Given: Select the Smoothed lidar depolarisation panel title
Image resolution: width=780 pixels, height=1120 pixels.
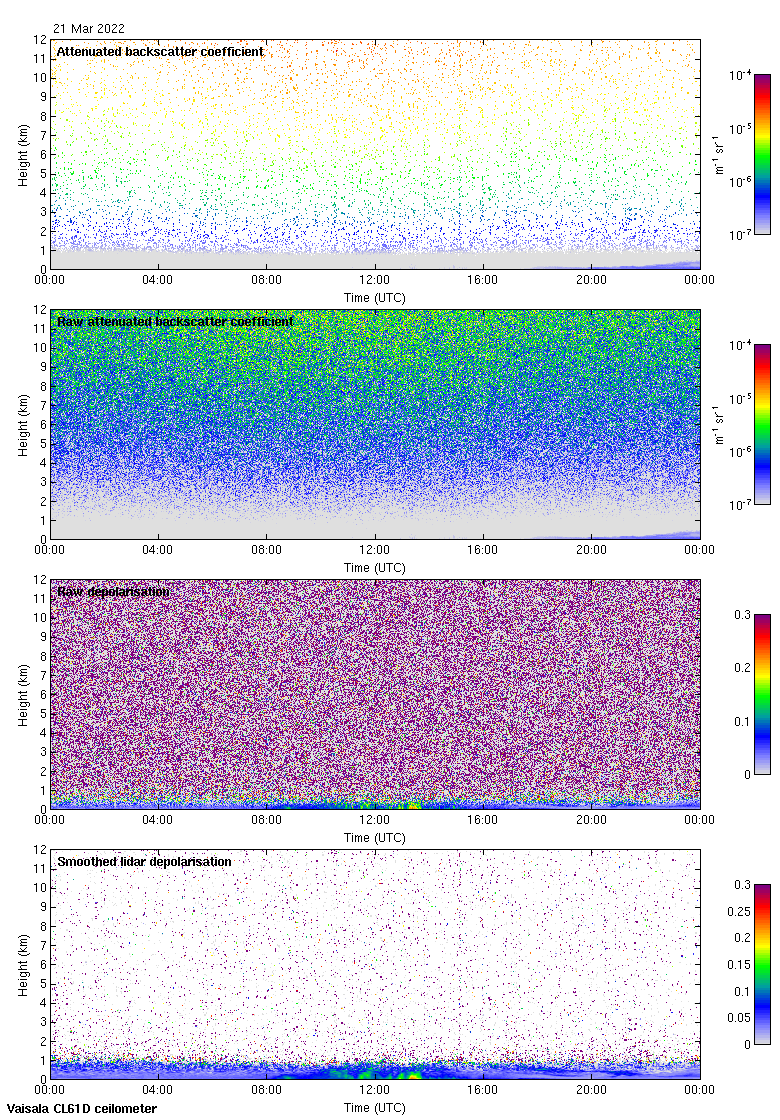Looking at the screenshot, I should (144, 861).
